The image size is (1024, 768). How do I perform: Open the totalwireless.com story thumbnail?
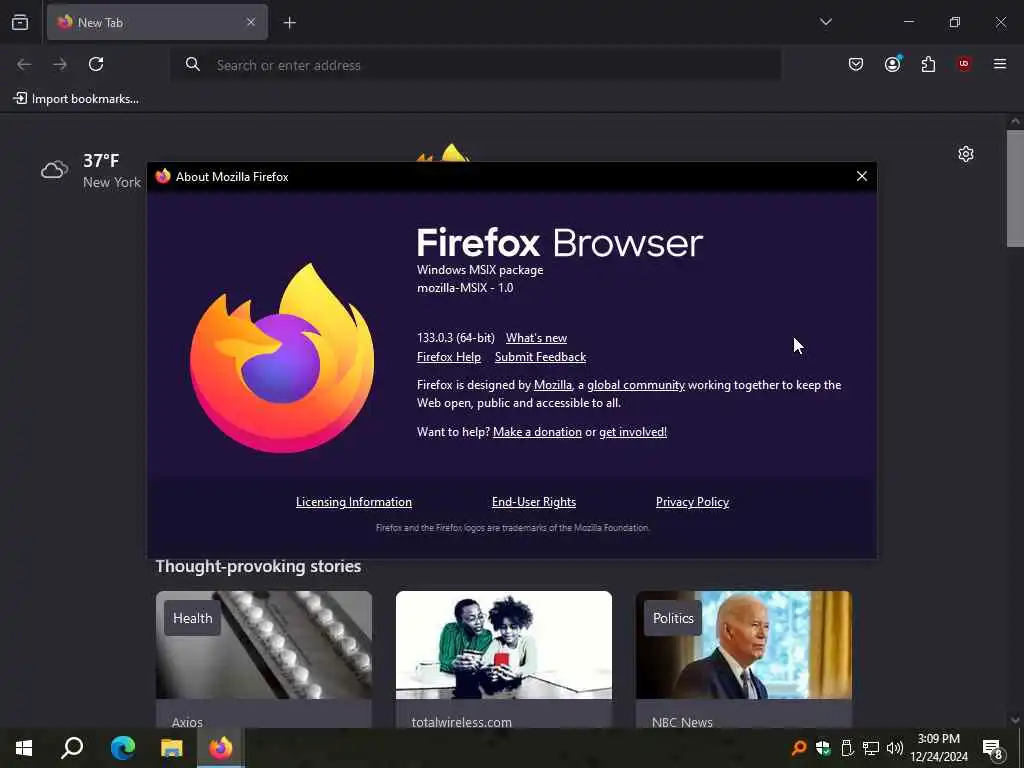coord(504,645)
